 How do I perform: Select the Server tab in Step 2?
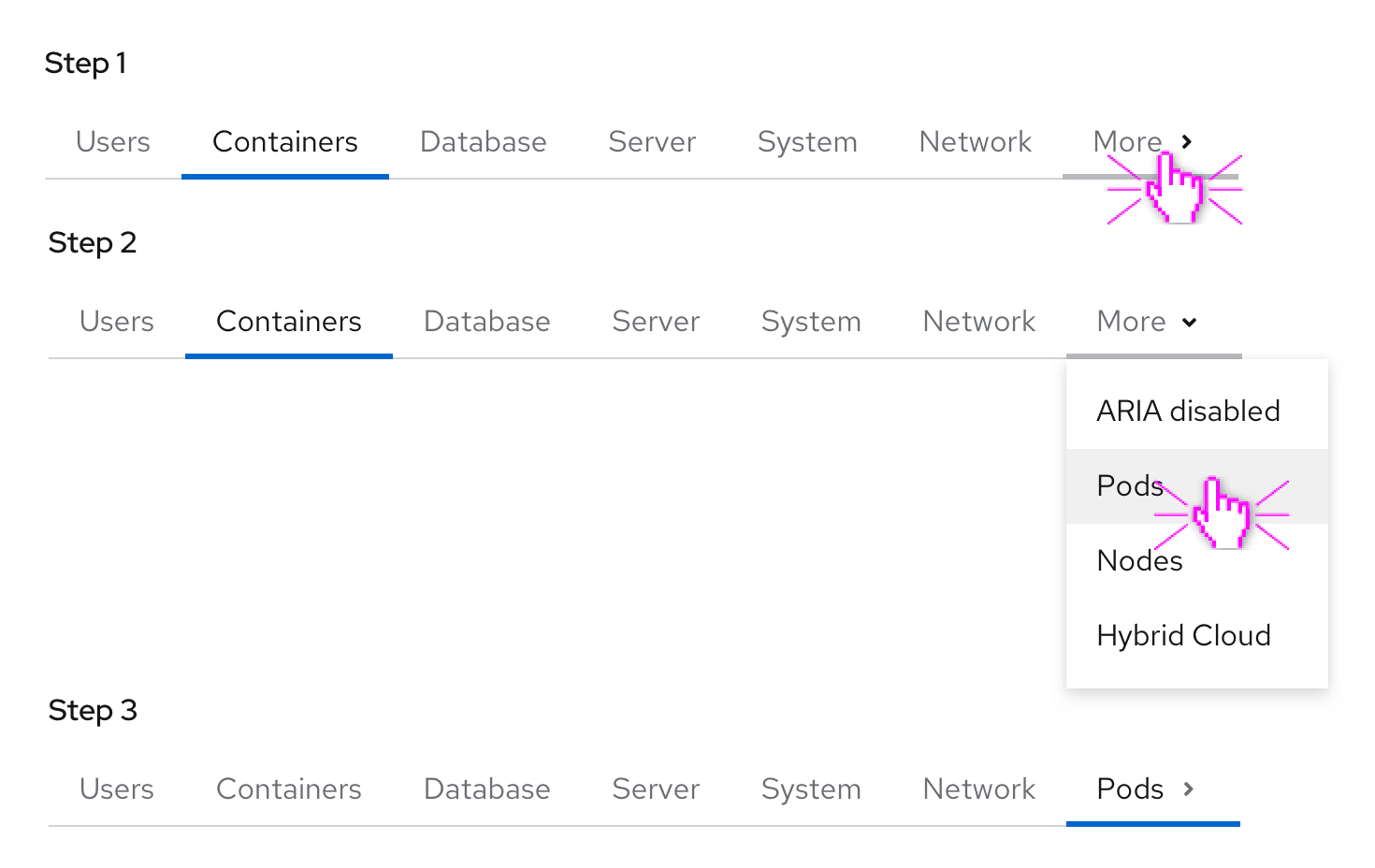(x=656, y=322)
